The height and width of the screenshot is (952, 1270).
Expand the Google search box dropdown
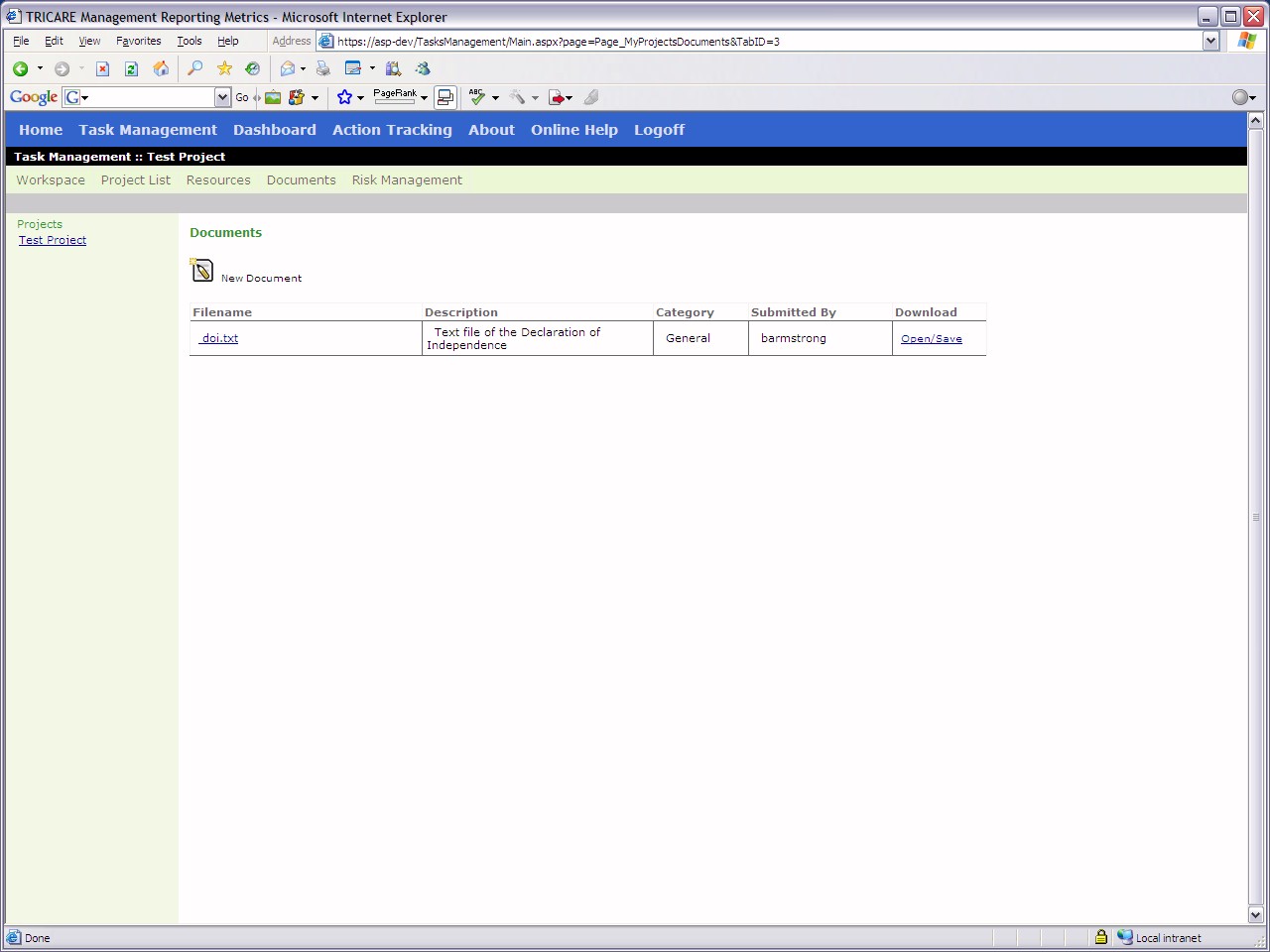[222, 97]
